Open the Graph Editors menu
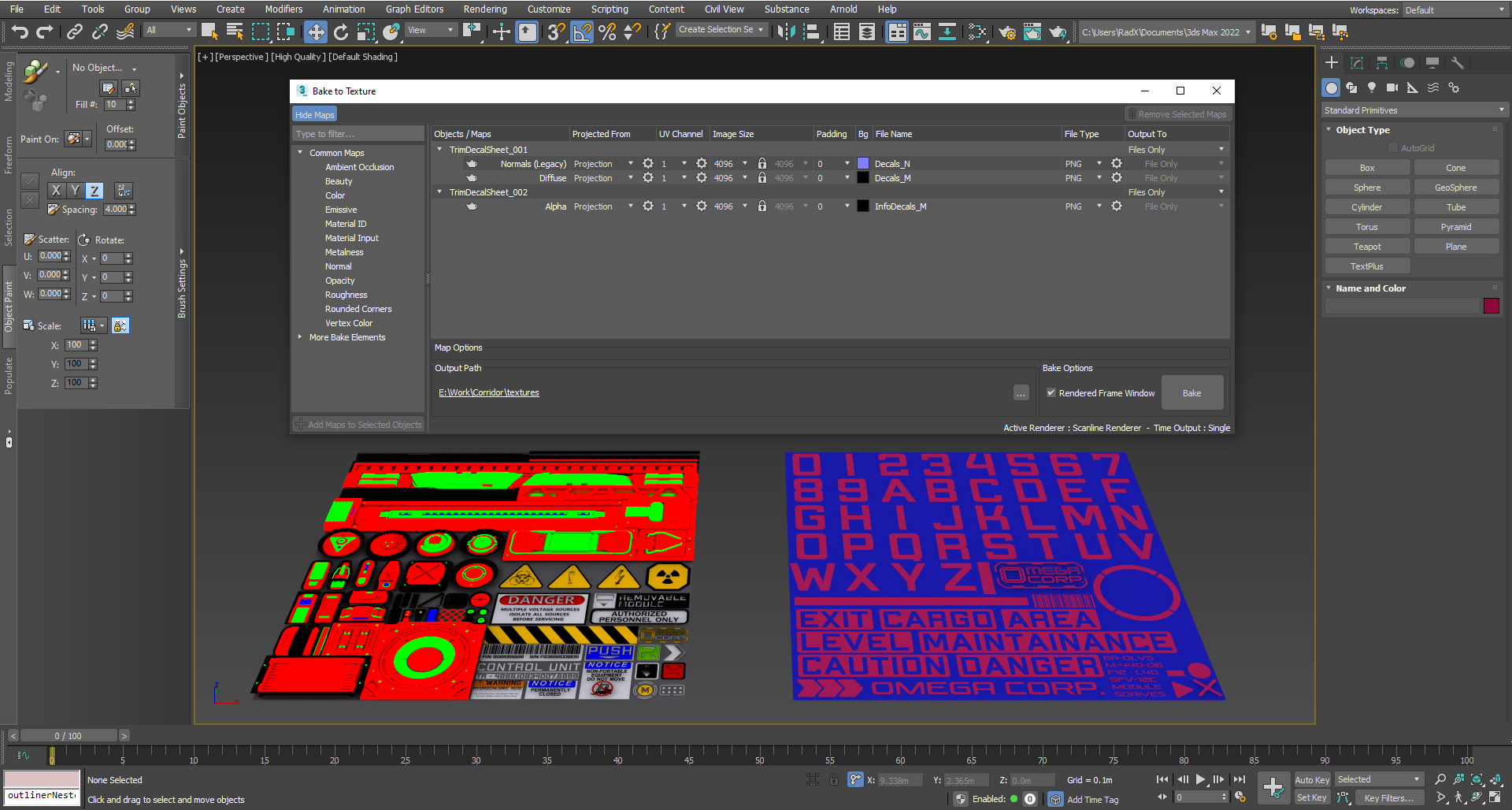 pyautogui.click(x=414, y=9)
